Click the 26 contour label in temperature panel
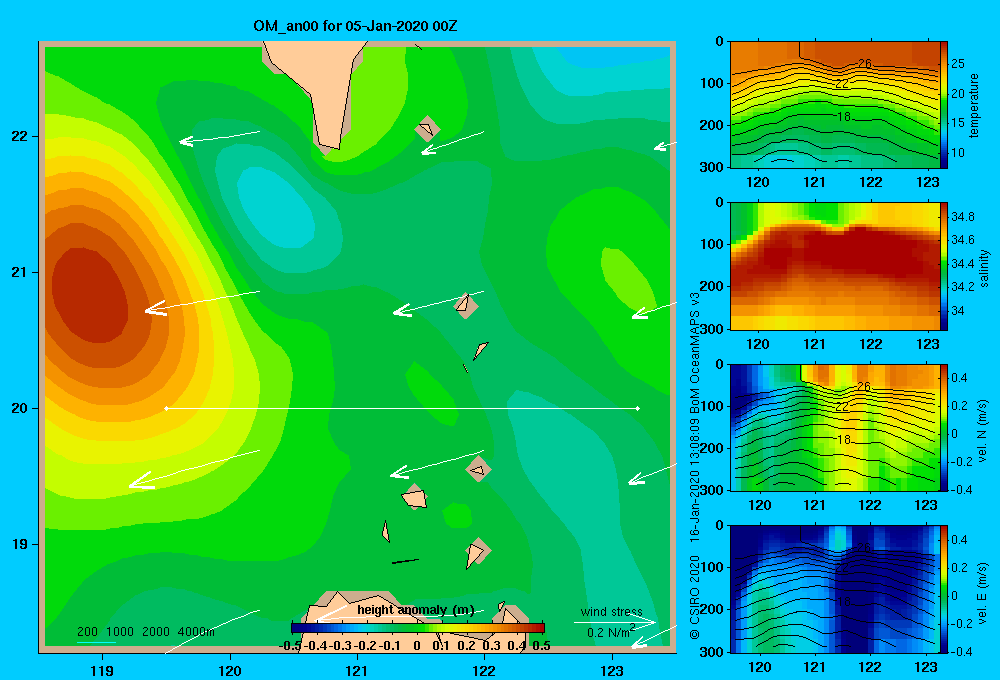This screenshot has width=1000, height=680. [x=864, y=63]
